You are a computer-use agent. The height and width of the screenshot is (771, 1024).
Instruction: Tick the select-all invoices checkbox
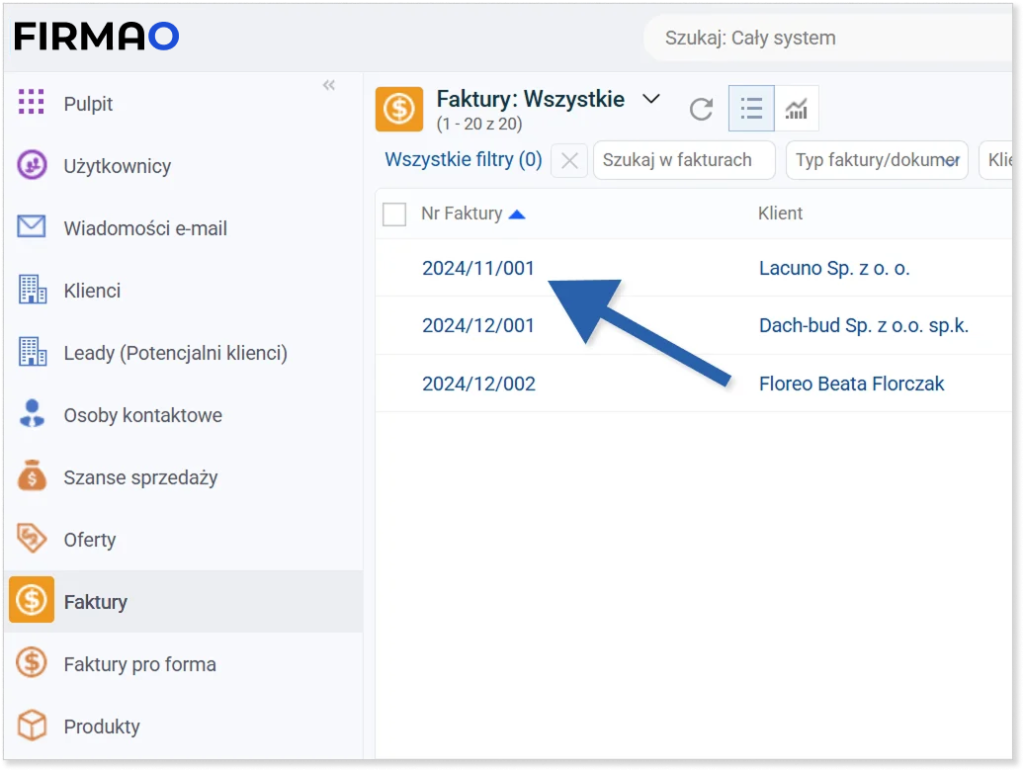(395, 214)
